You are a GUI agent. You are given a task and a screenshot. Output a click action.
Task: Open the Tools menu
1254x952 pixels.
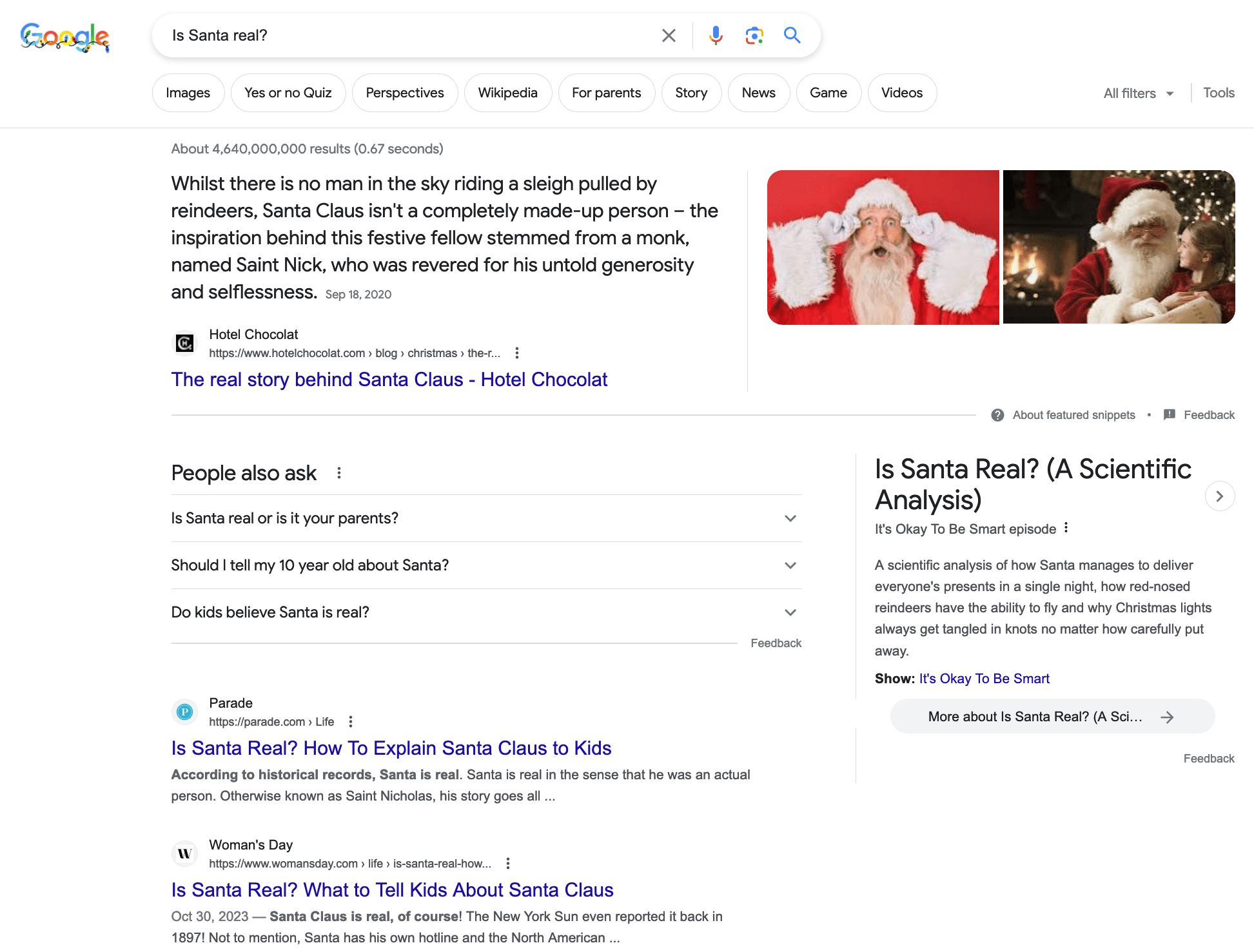point(1219,93)
